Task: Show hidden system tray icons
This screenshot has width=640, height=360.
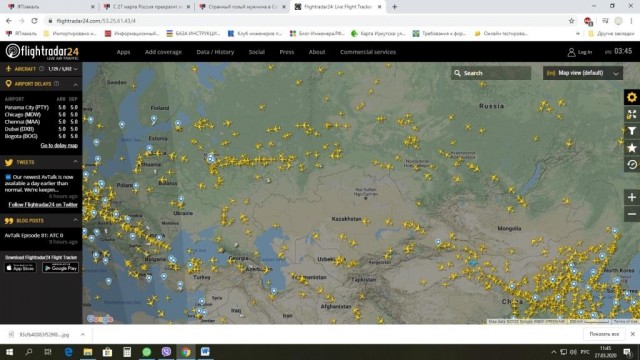Action: tap(553, 352)
